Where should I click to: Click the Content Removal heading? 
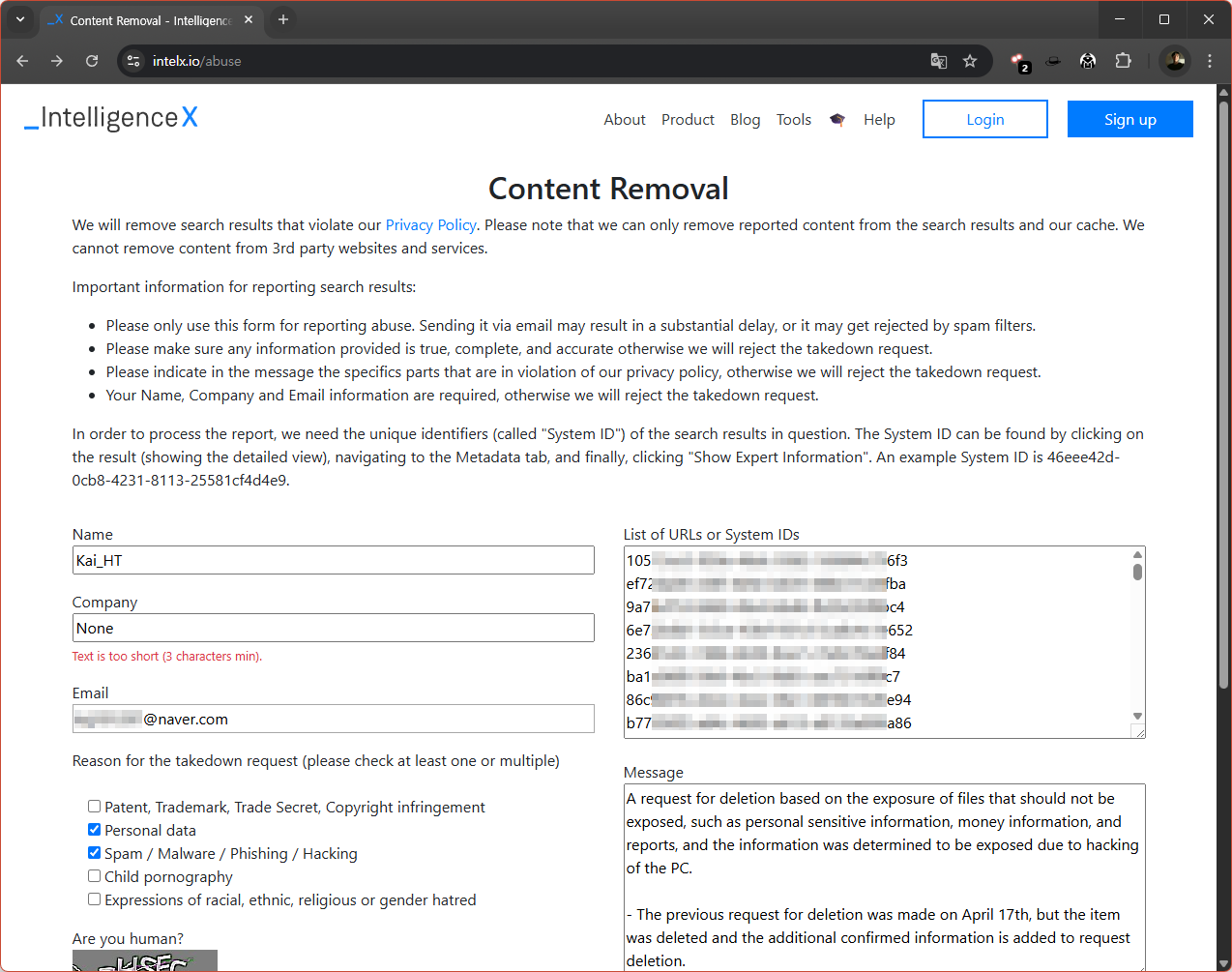point(608,189)
